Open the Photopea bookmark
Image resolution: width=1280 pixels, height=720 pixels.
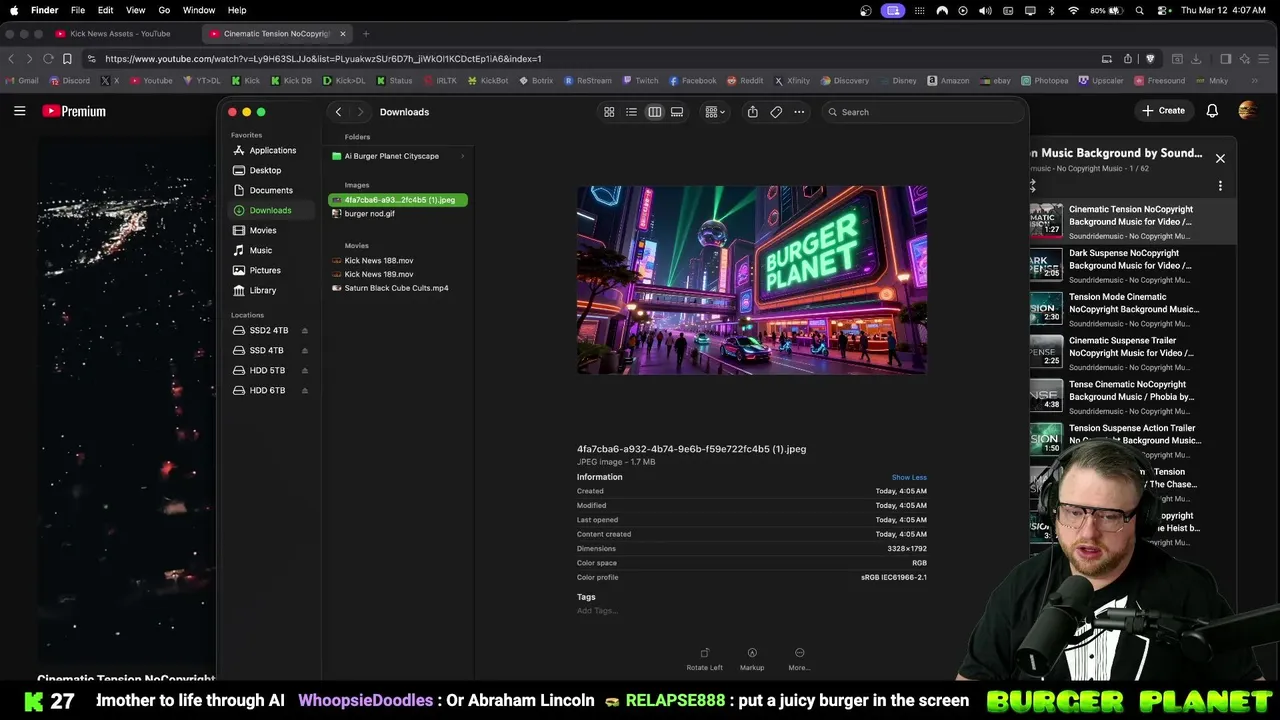pyautogui.click(x=1044, y=80)
